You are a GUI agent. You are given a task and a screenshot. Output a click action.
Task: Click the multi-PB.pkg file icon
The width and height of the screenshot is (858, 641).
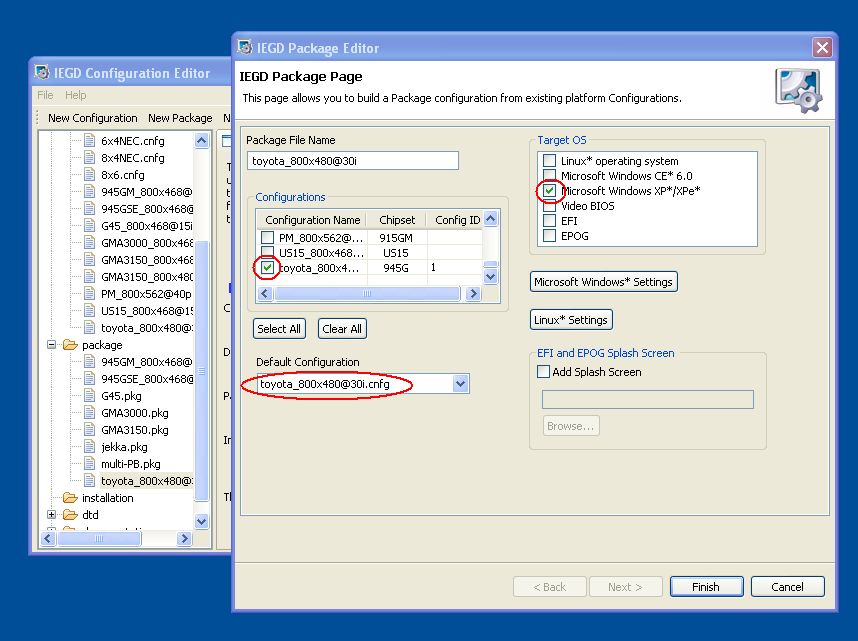pos(89,464)
